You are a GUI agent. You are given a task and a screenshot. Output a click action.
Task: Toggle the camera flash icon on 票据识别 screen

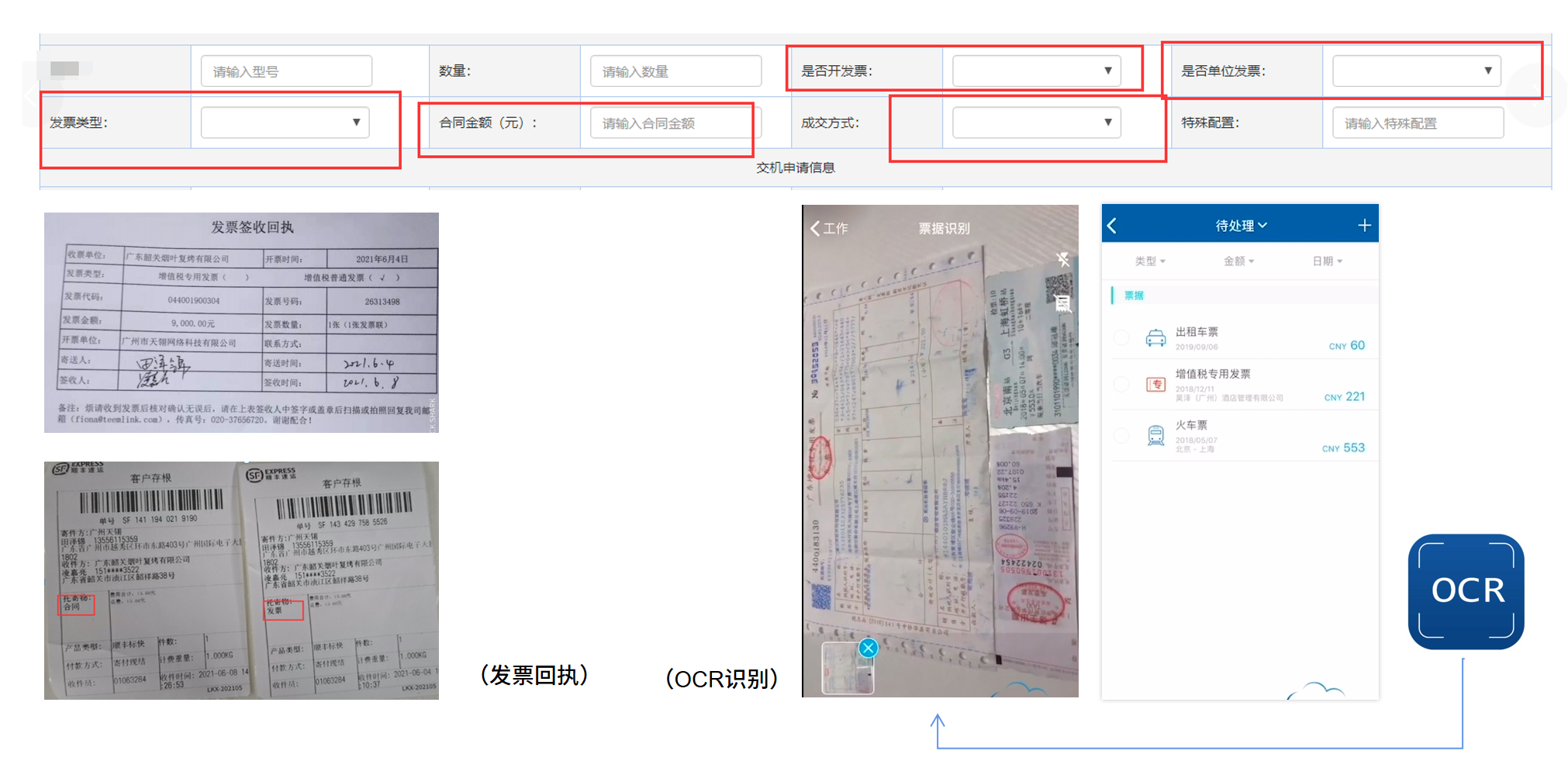1063,261
